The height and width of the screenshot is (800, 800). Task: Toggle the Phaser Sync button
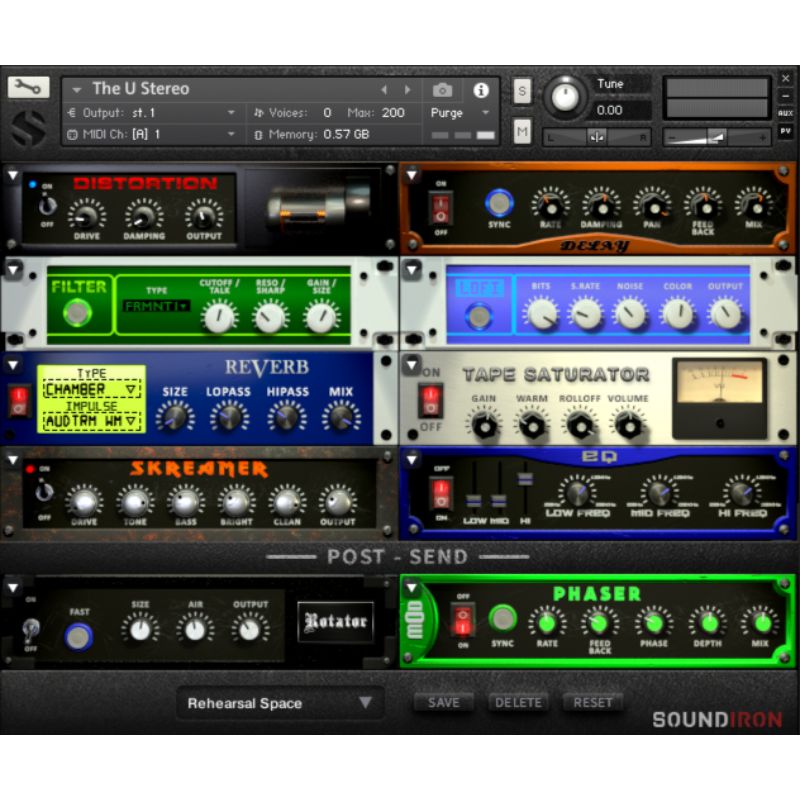point(503,618)
